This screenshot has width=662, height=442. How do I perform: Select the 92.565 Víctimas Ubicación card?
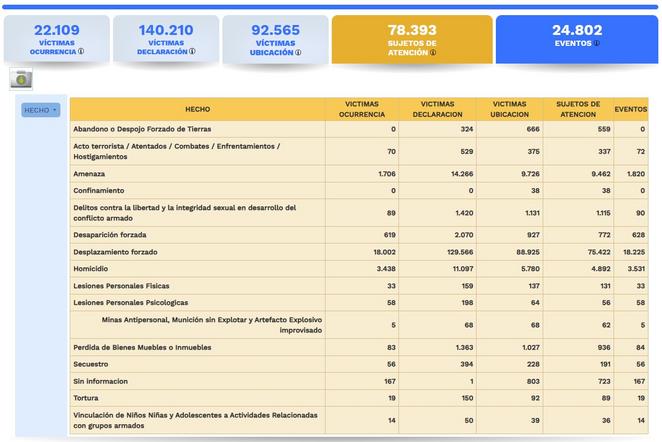point(275,38)
